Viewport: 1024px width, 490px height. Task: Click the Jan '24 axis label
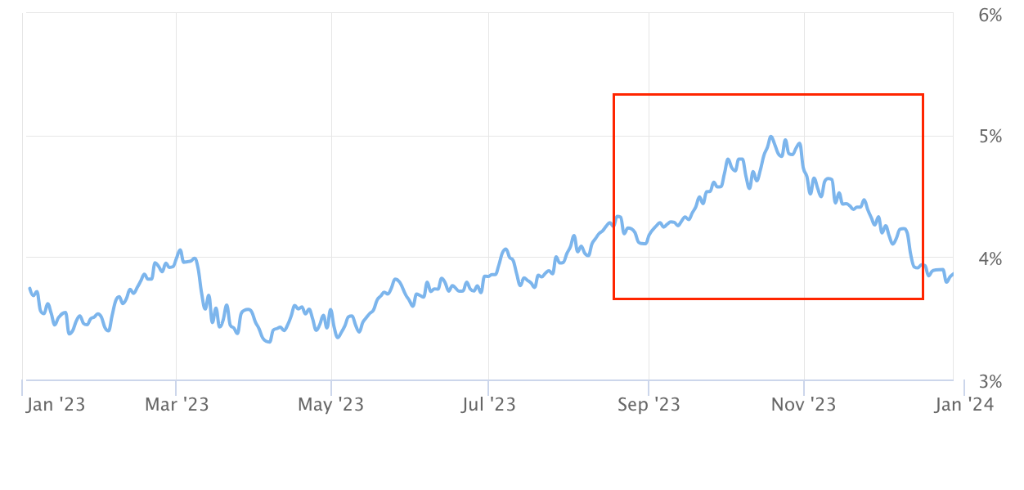pyautogui.click(x=964, y=405)
